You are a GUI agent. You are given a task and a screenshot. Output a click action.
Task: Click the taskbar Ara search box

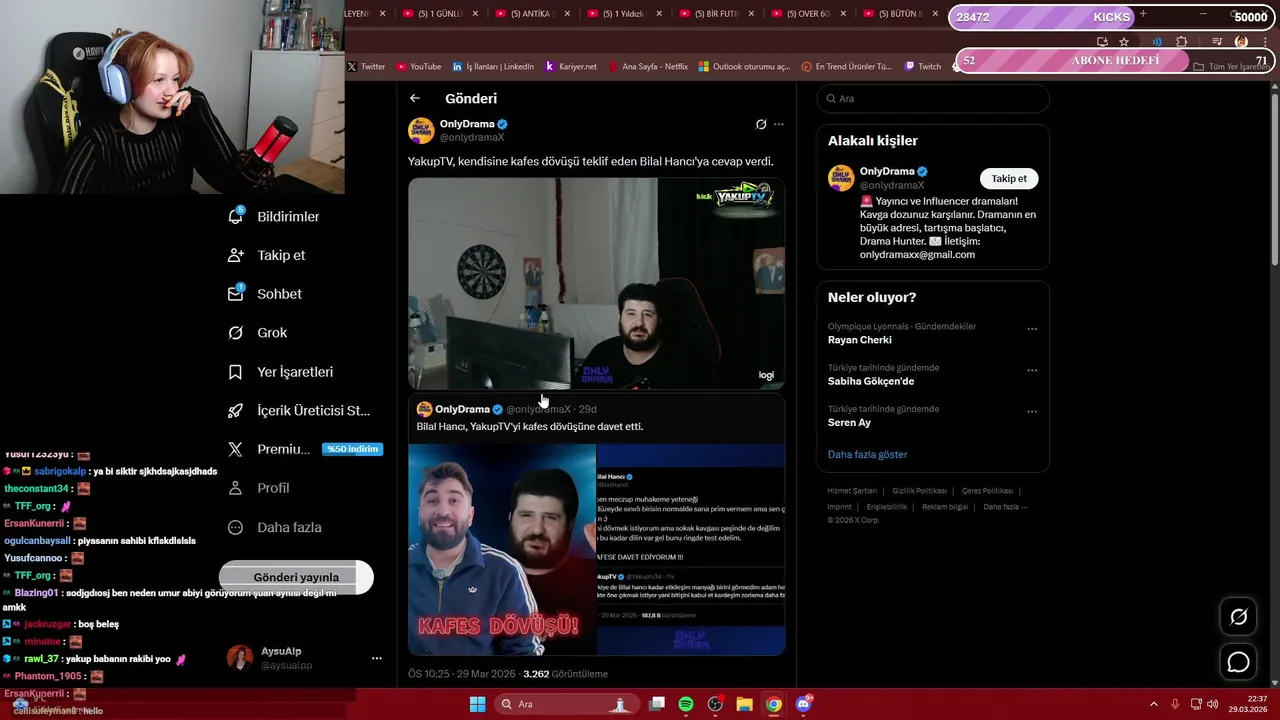566,704
